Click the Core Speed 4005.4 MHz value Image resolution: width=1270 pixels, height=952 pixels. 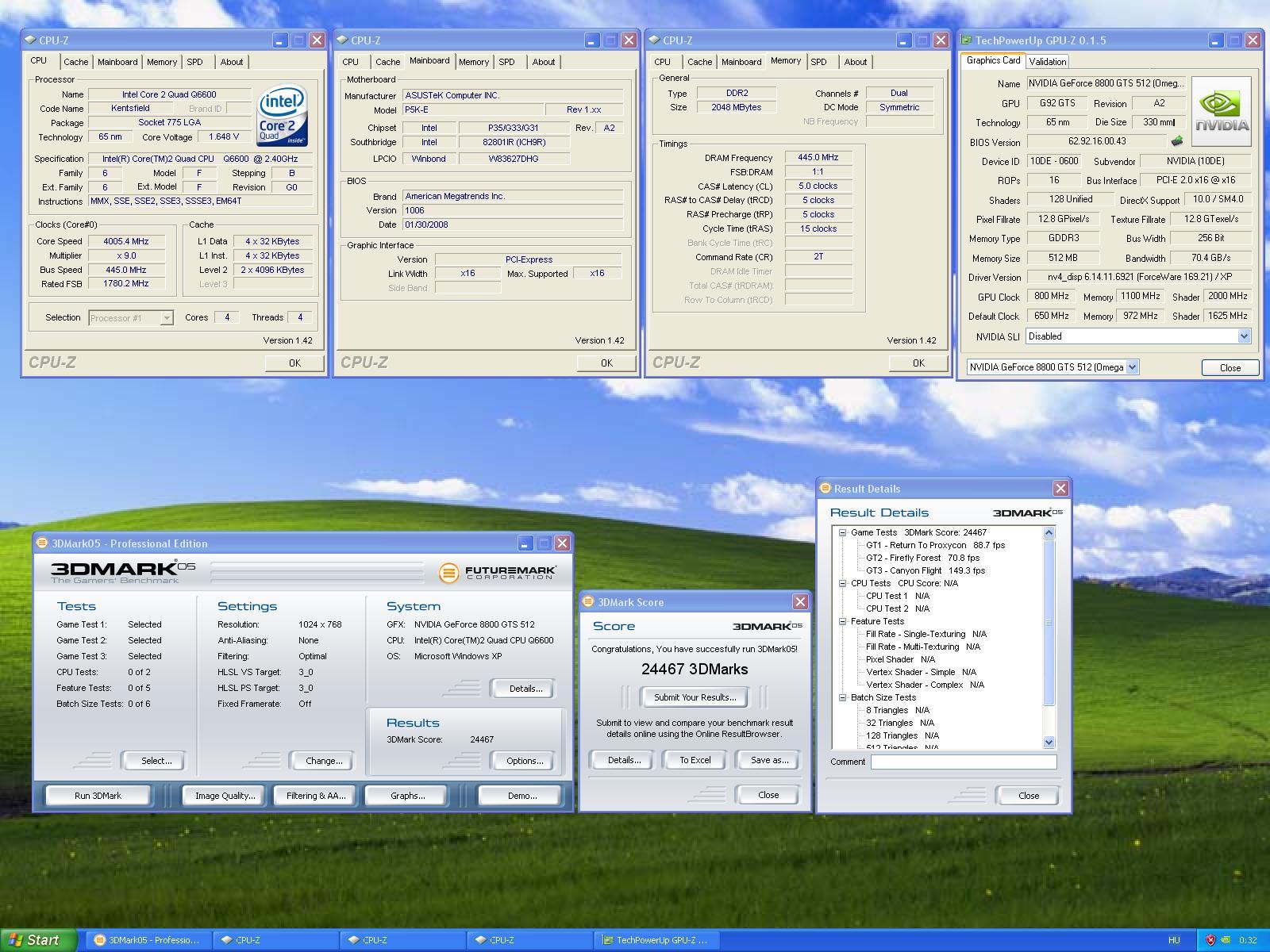pyautogui.click(x=126, y=241)
